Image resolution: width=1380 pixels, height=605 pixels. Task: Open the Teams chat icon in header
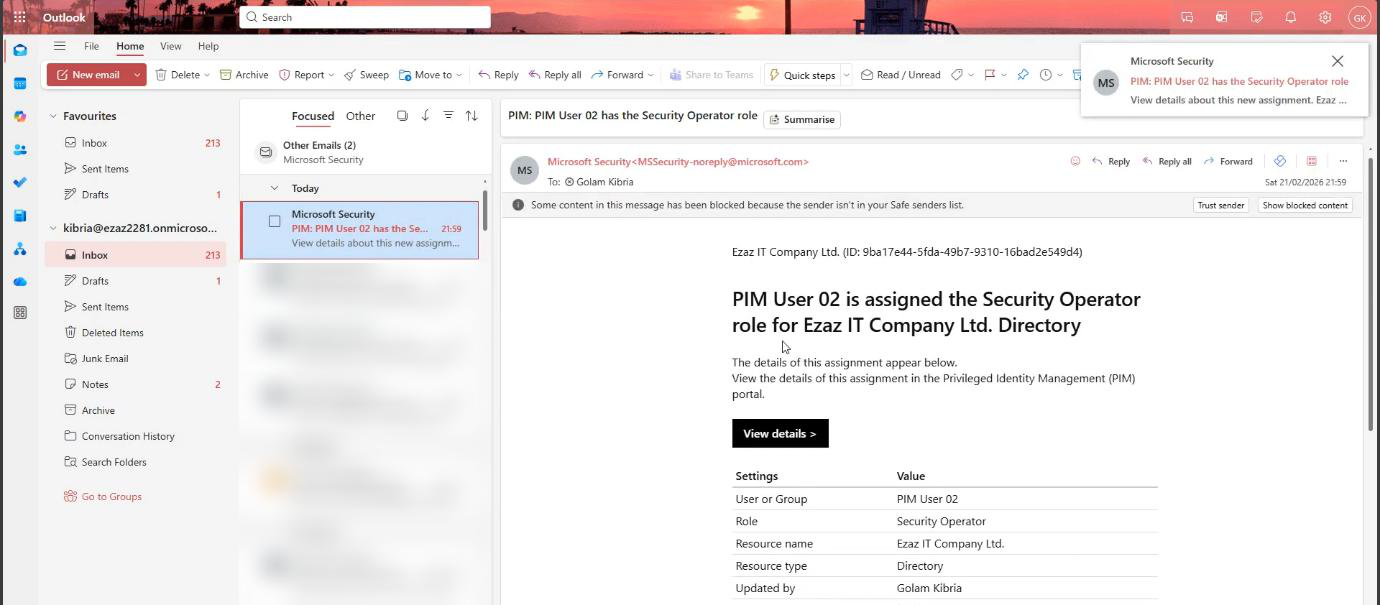coord(1187,17)
